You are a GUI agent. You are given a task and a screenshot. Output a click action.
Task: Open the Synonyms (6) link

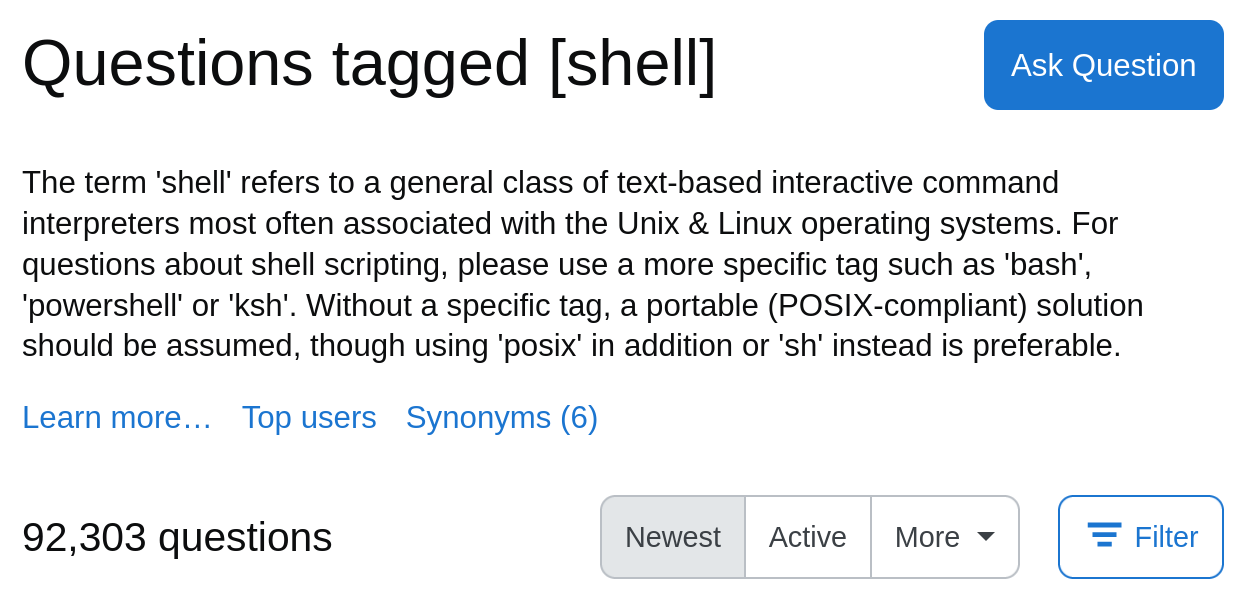(502, 417)
